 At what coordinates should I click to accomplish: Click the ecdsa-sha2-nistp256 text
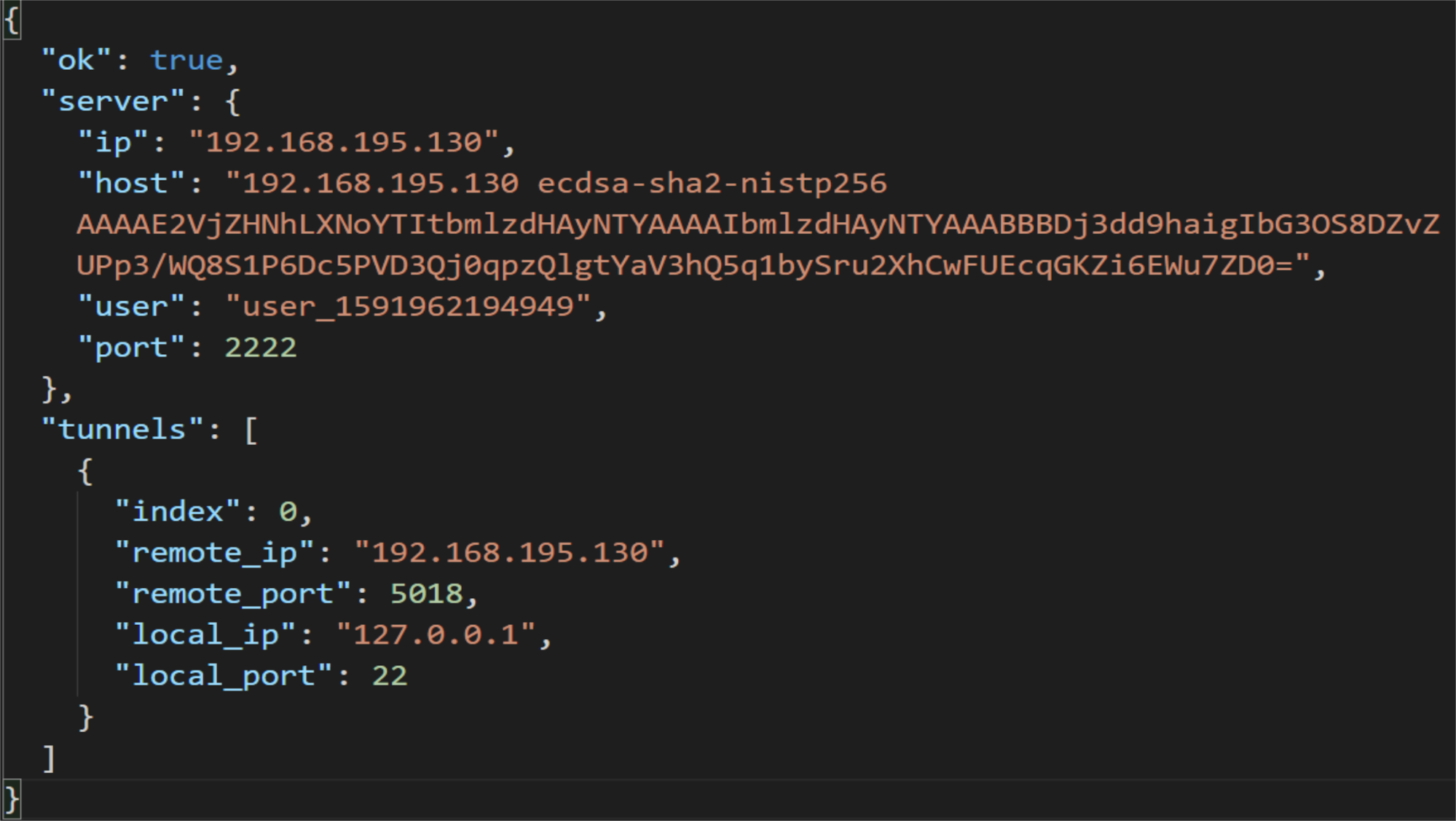(x=712, y=184)
